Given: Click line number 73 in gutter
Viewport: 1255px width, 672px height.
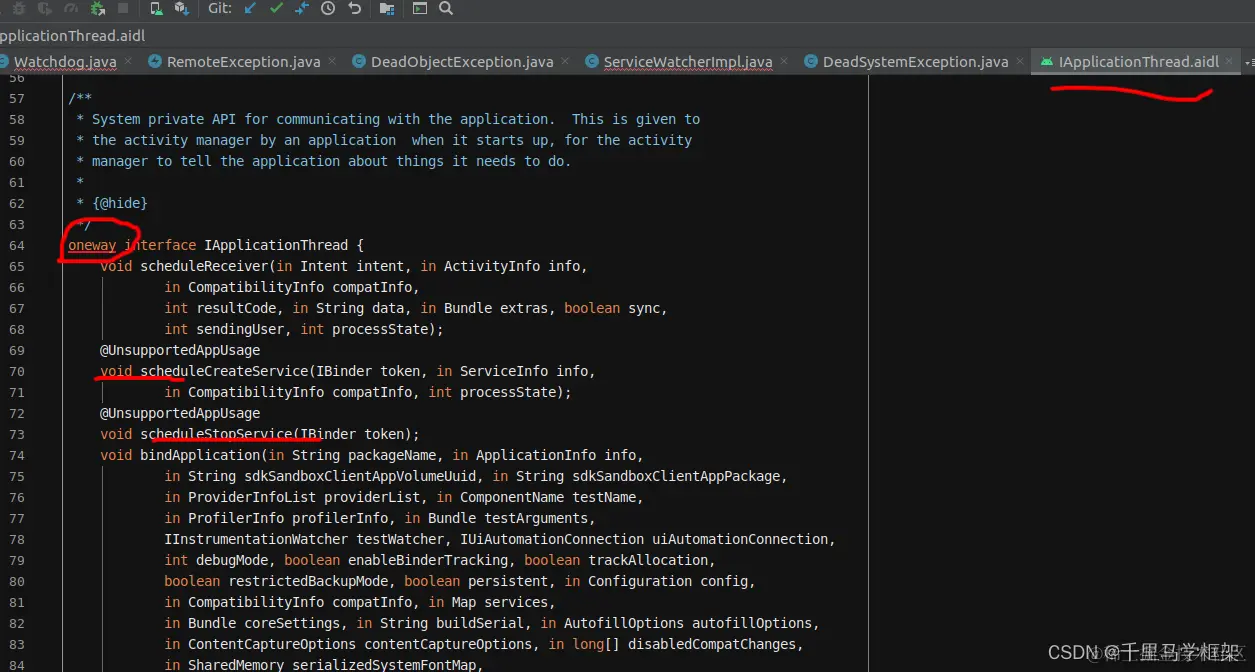Looking at the screenshot, I should tap(16, 434).
